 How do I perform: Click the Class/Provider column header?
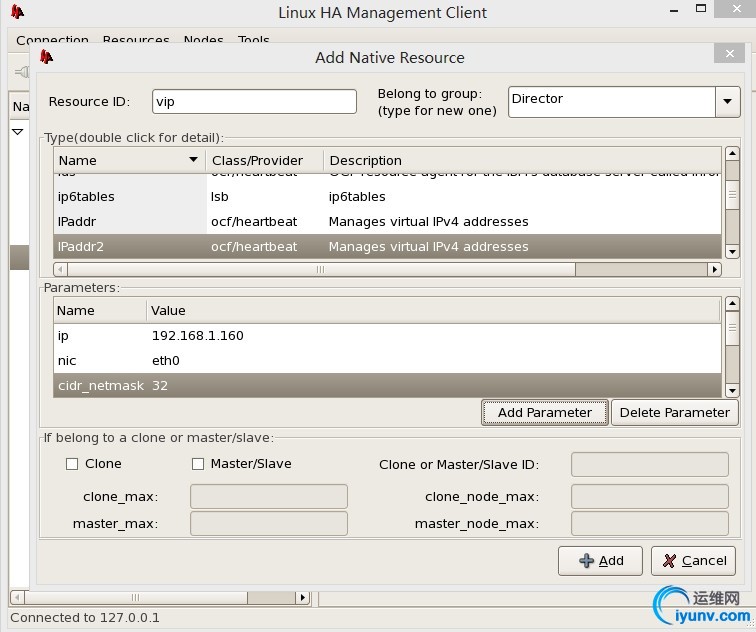[x=265, y=160]
